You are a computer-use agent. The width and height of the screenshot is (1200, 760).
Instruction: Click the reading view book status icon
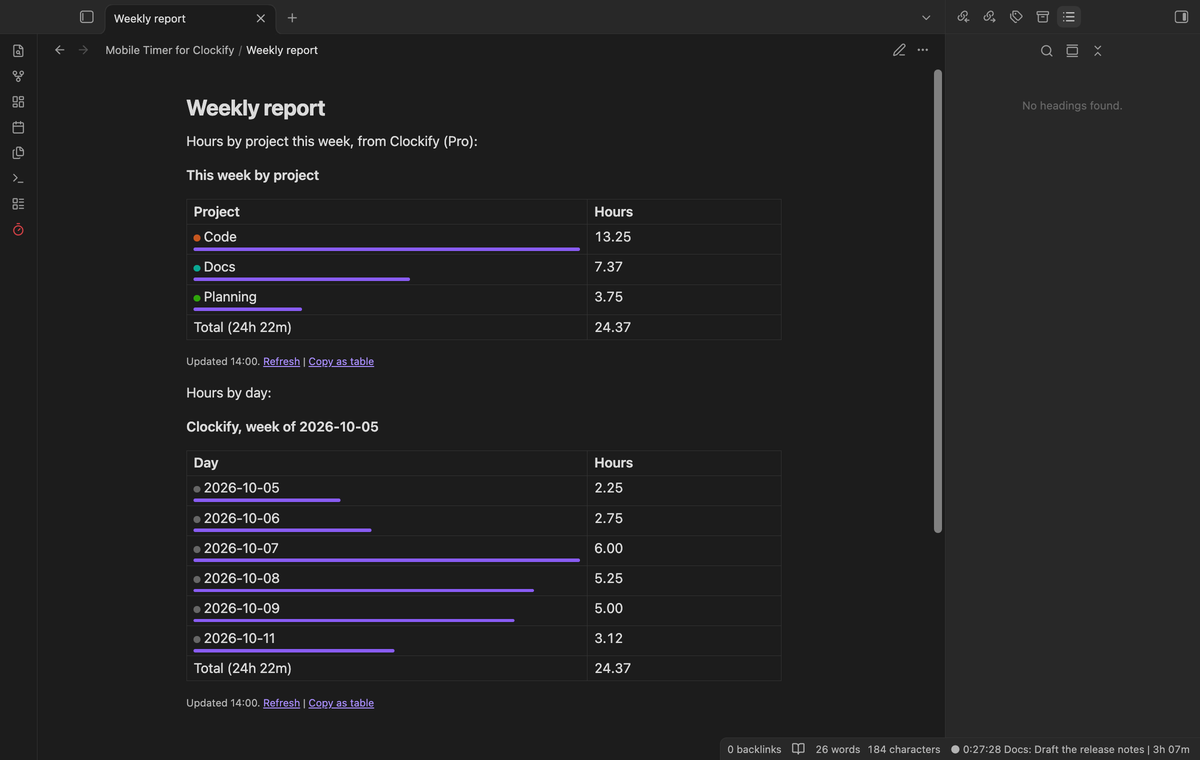(798, 749)
